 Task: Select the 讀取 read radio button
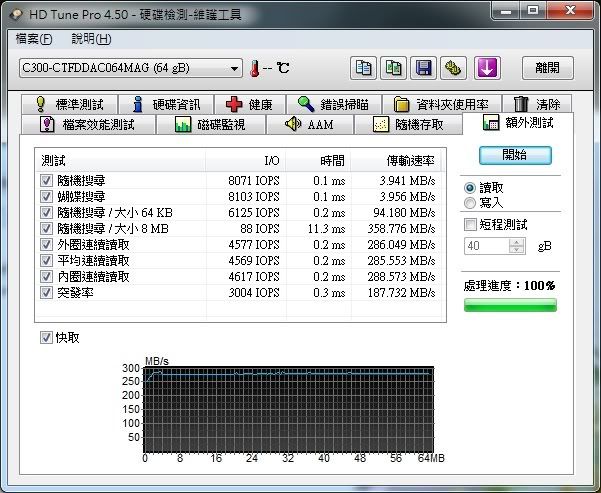[x=470, y=188]
